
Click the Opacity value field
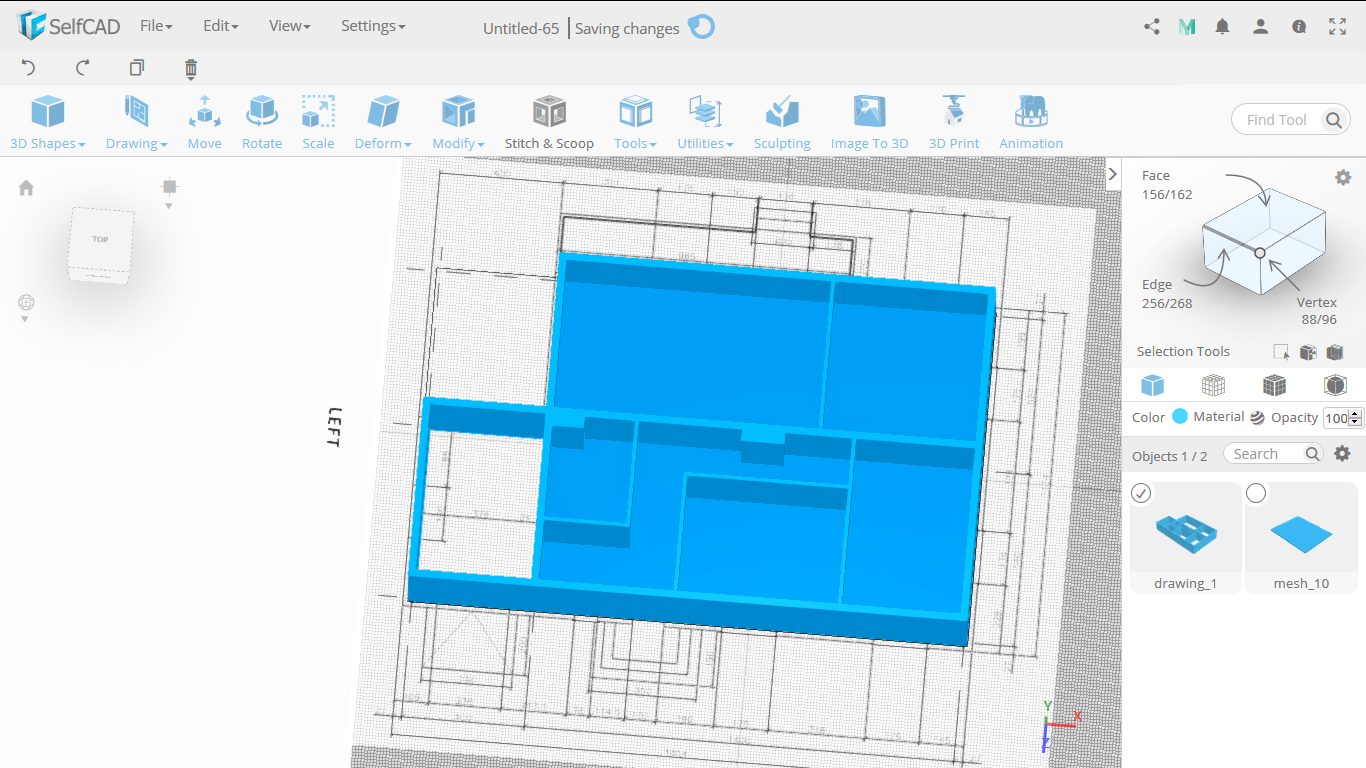coord(1335,418)
